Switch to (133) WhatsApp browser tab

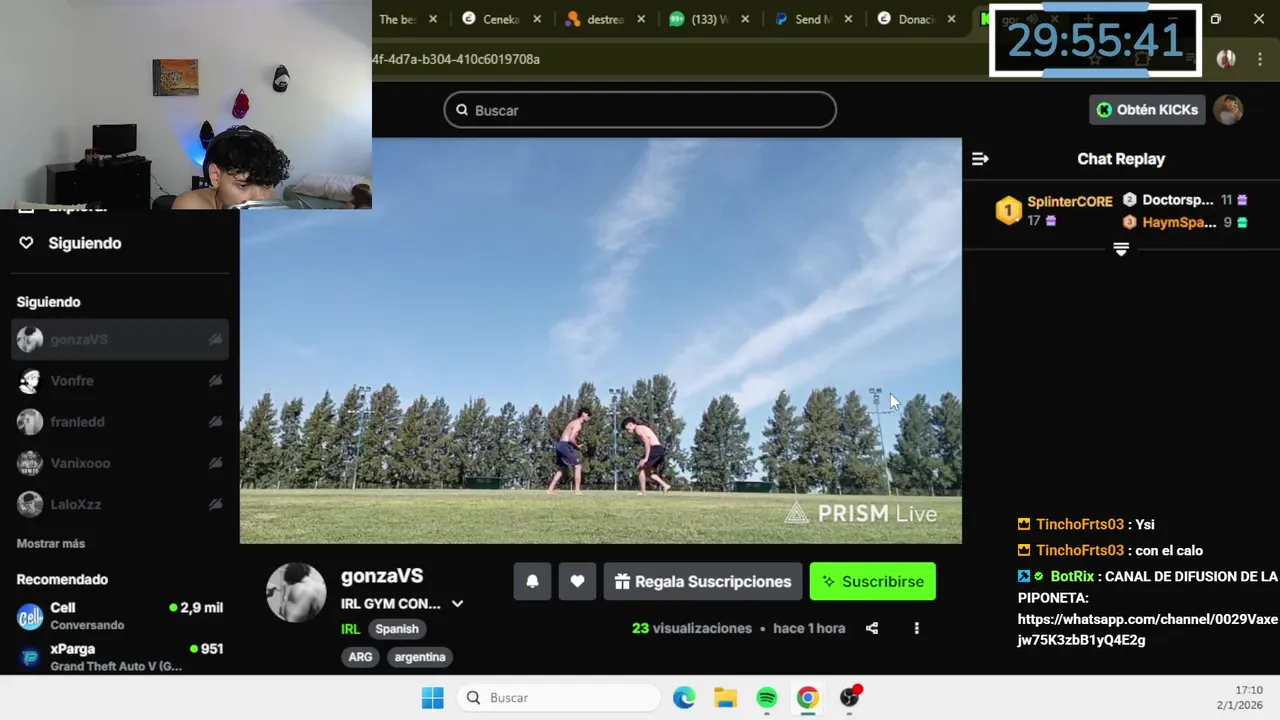[x=709, y=19]
